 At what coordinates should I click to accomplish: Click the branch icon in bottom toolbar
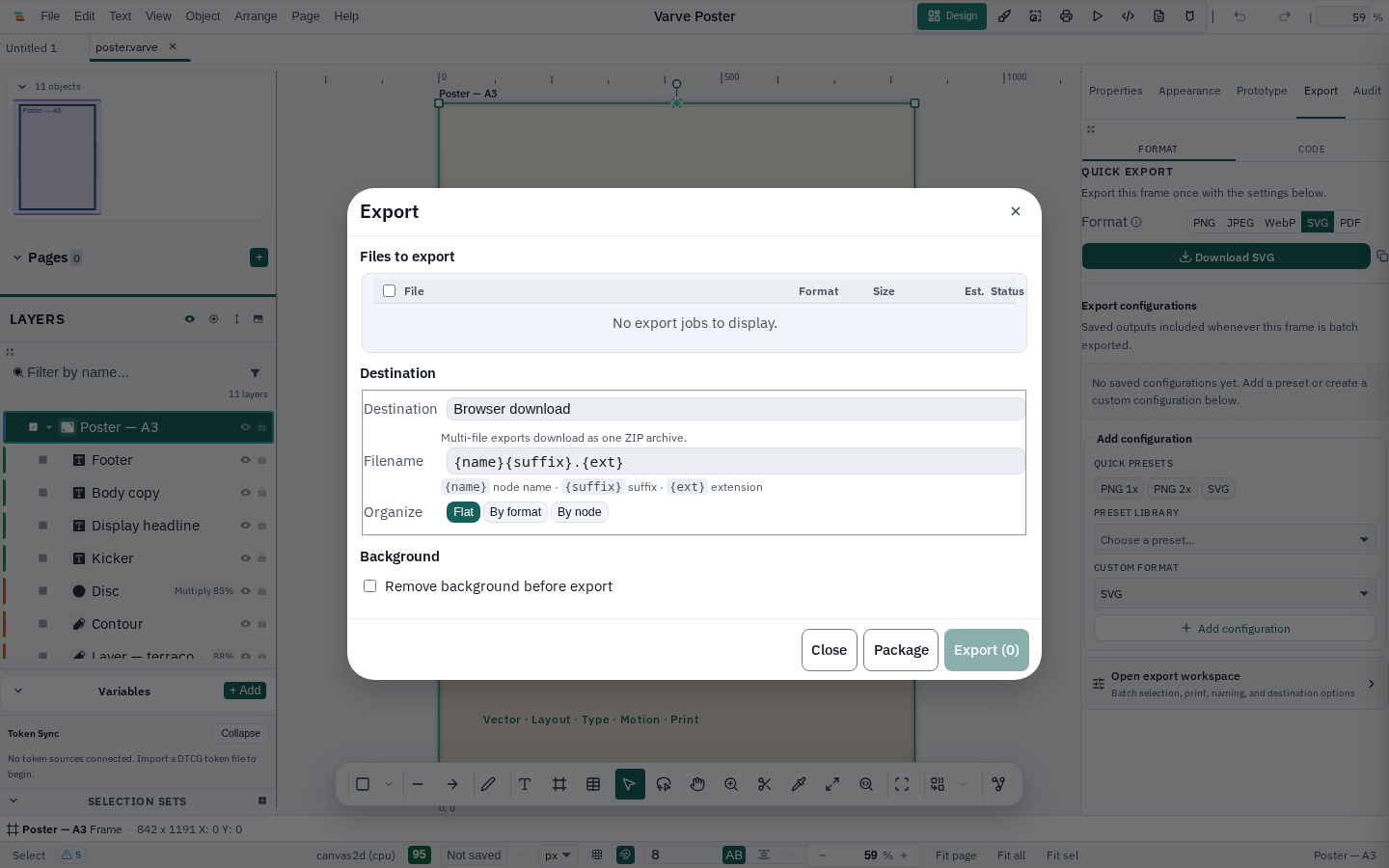pyautogui.click(x=998, y=784)
